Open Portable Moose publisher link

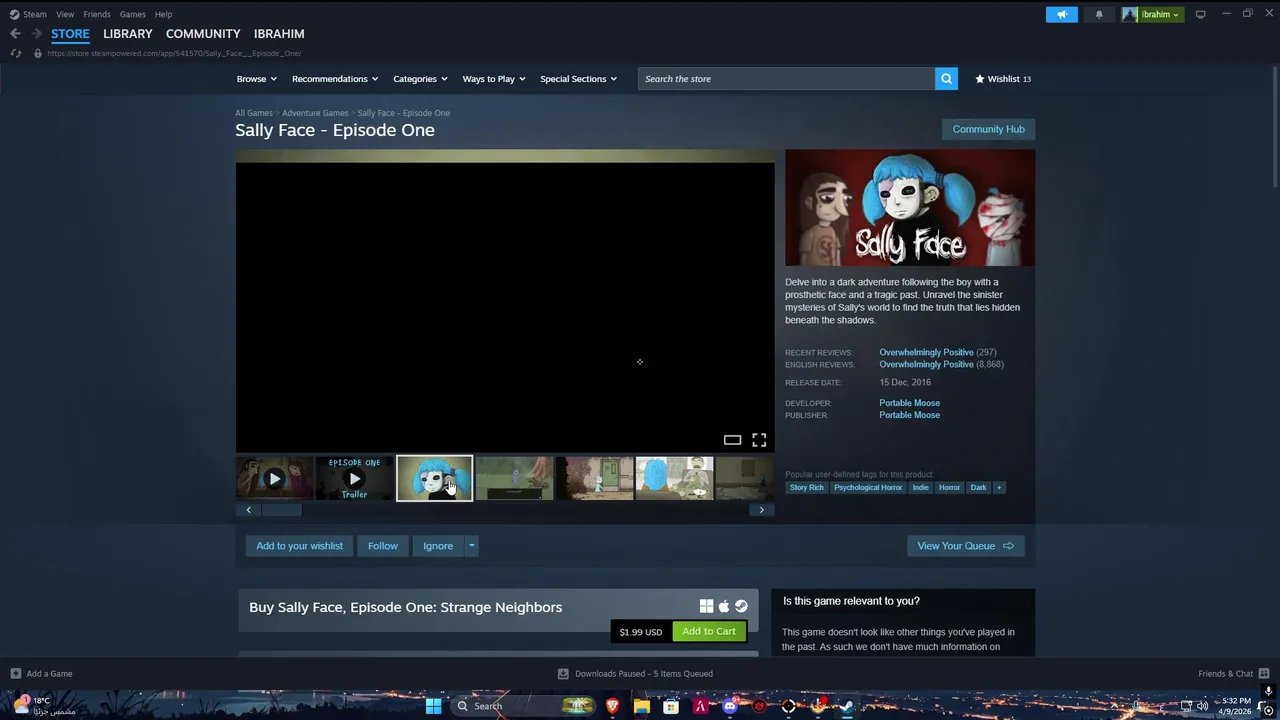909,415
